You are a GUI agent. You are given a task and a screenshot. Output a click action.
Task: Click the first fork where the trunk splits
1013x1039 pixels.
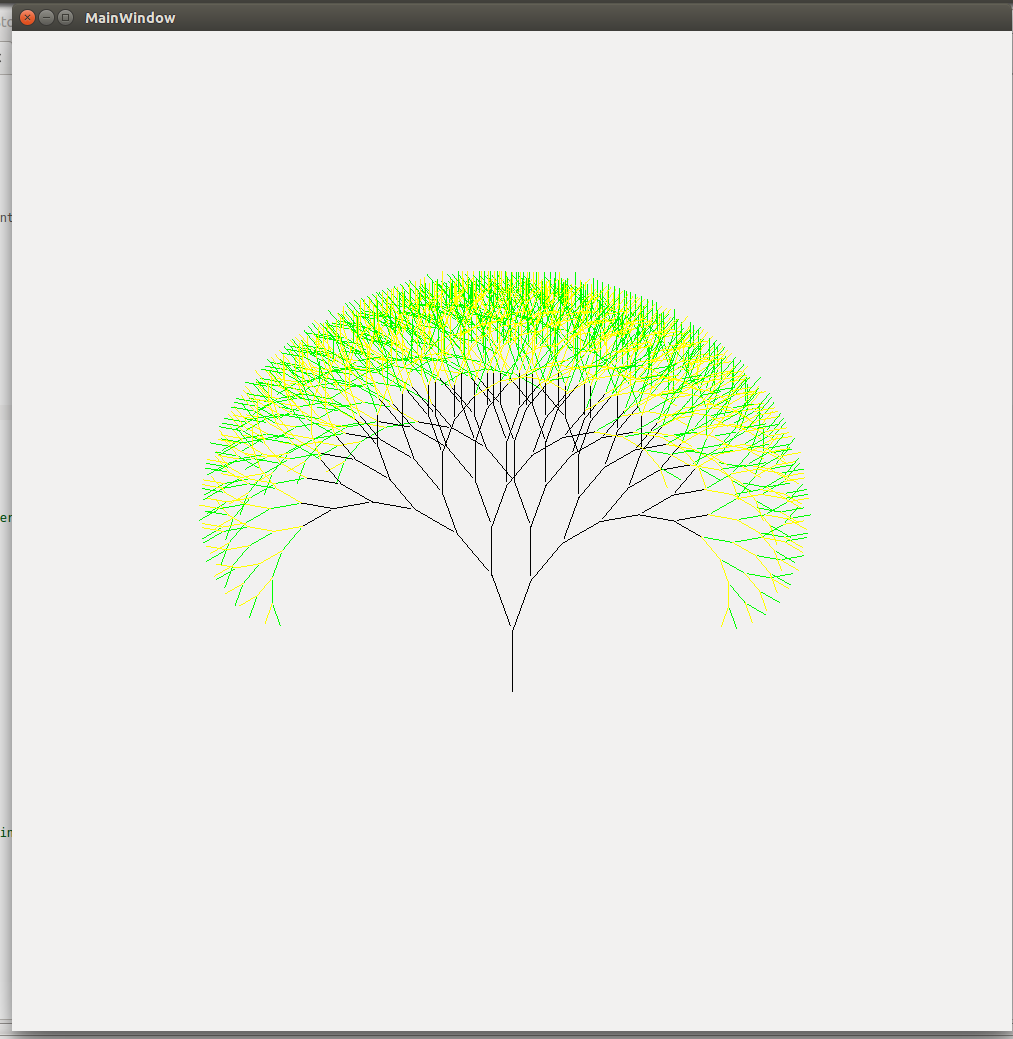(x=512, y=629)
